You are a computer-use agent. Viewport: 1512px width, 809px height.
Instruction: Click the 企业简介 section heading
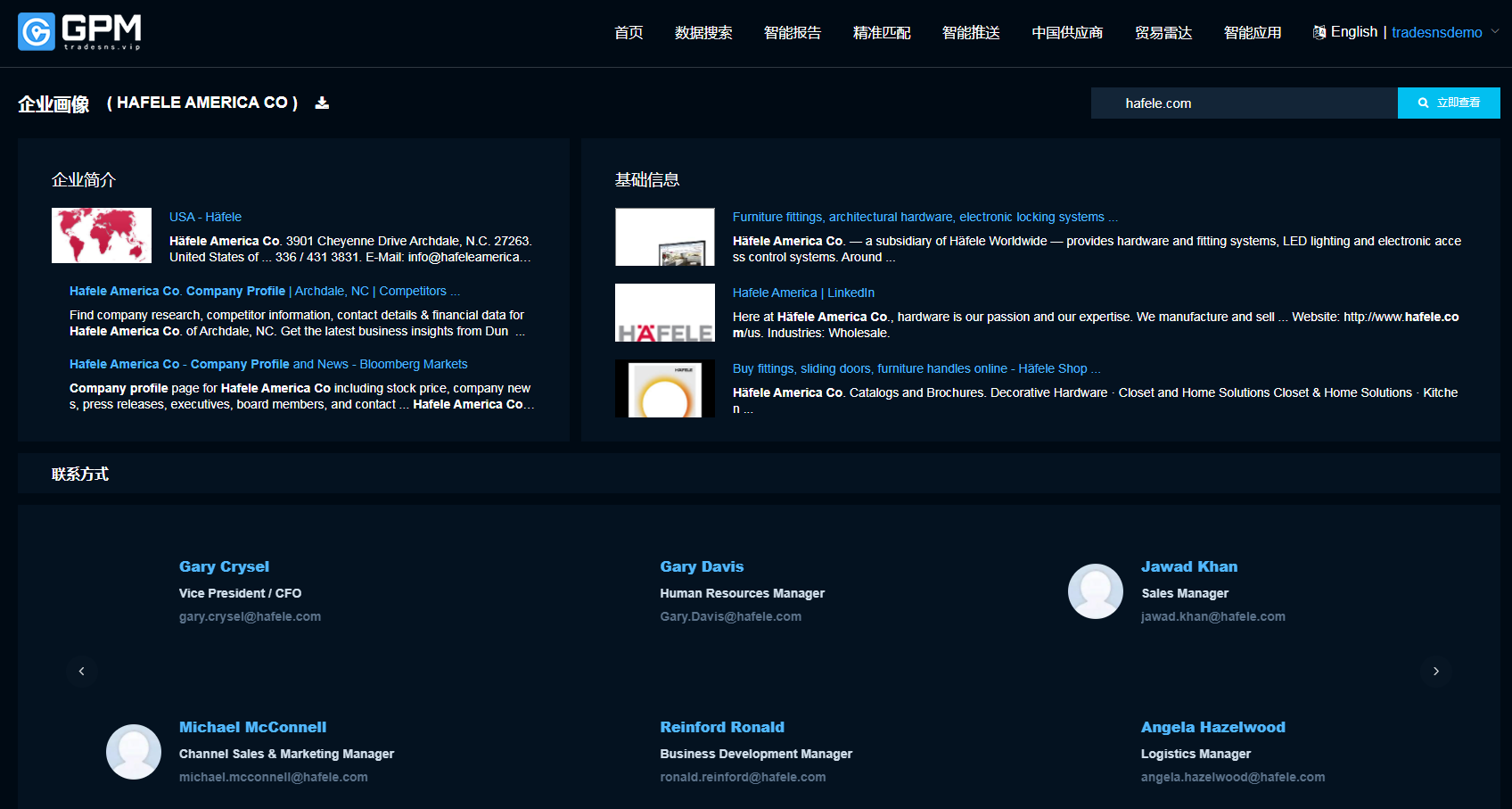coord(84,179)
